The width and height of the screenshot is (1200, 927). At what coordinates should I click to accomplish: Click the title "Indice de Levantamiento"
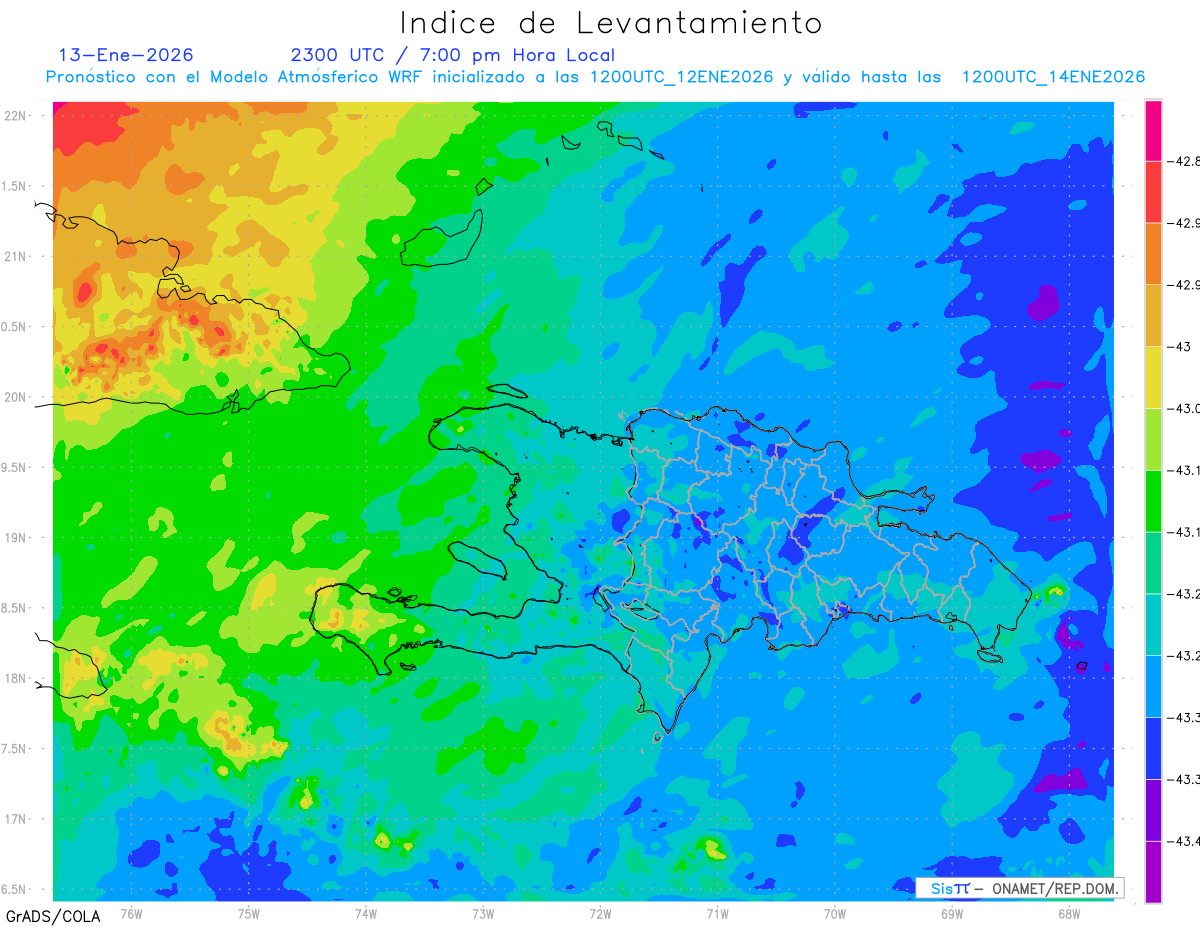point(611,23)
